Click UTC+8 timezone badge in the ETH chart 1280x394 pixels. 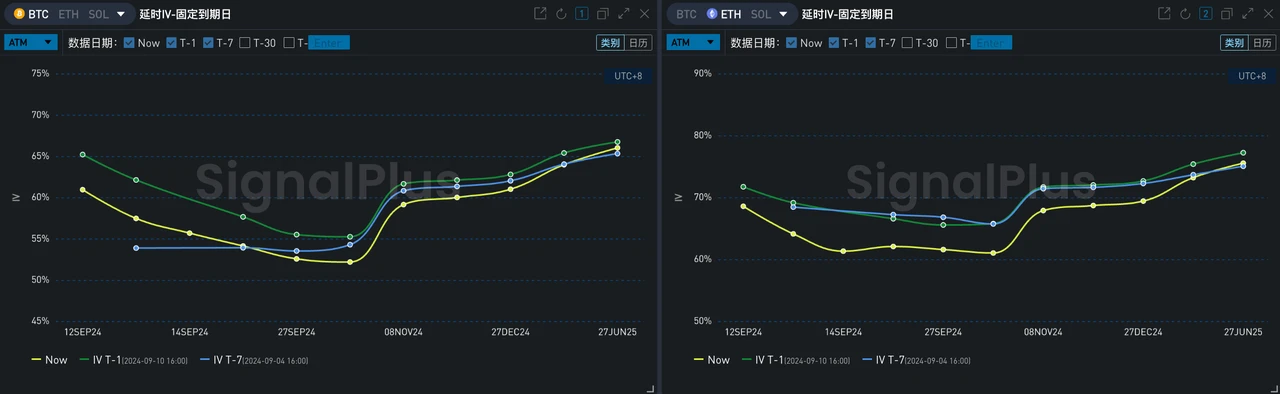pos(1252,76)
